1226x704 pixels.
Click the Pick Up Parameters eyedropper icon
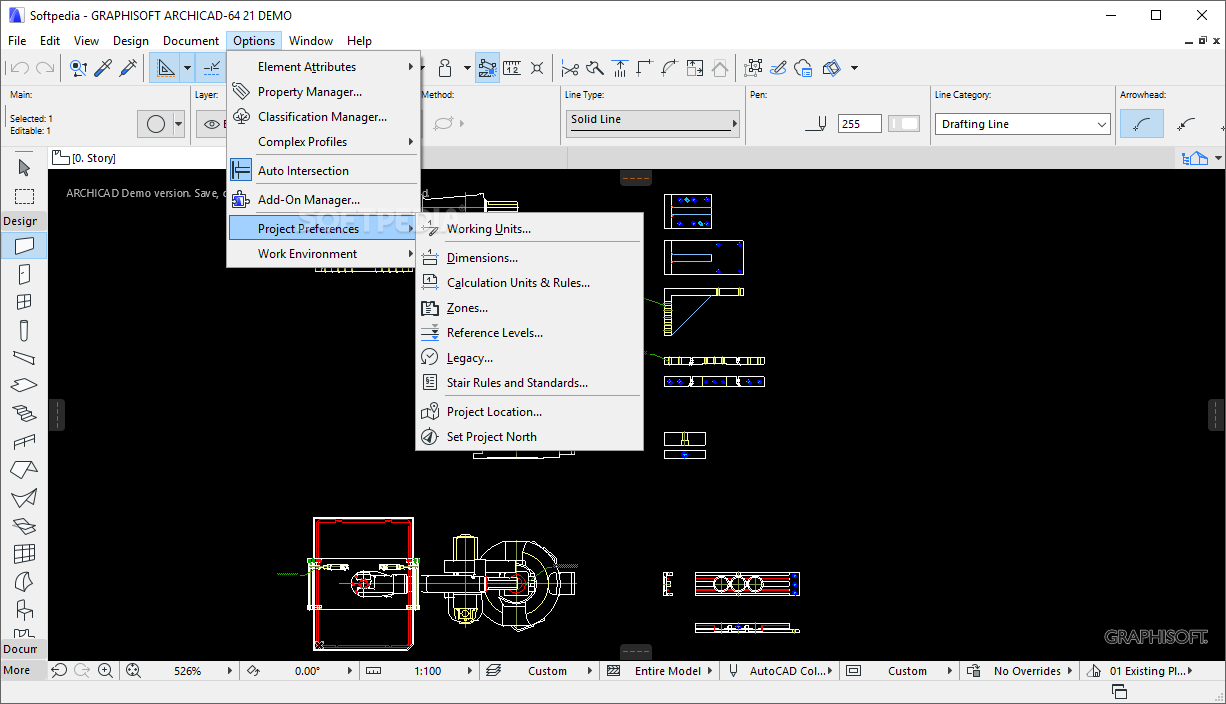pyautogui.click(x=103, y=68)
